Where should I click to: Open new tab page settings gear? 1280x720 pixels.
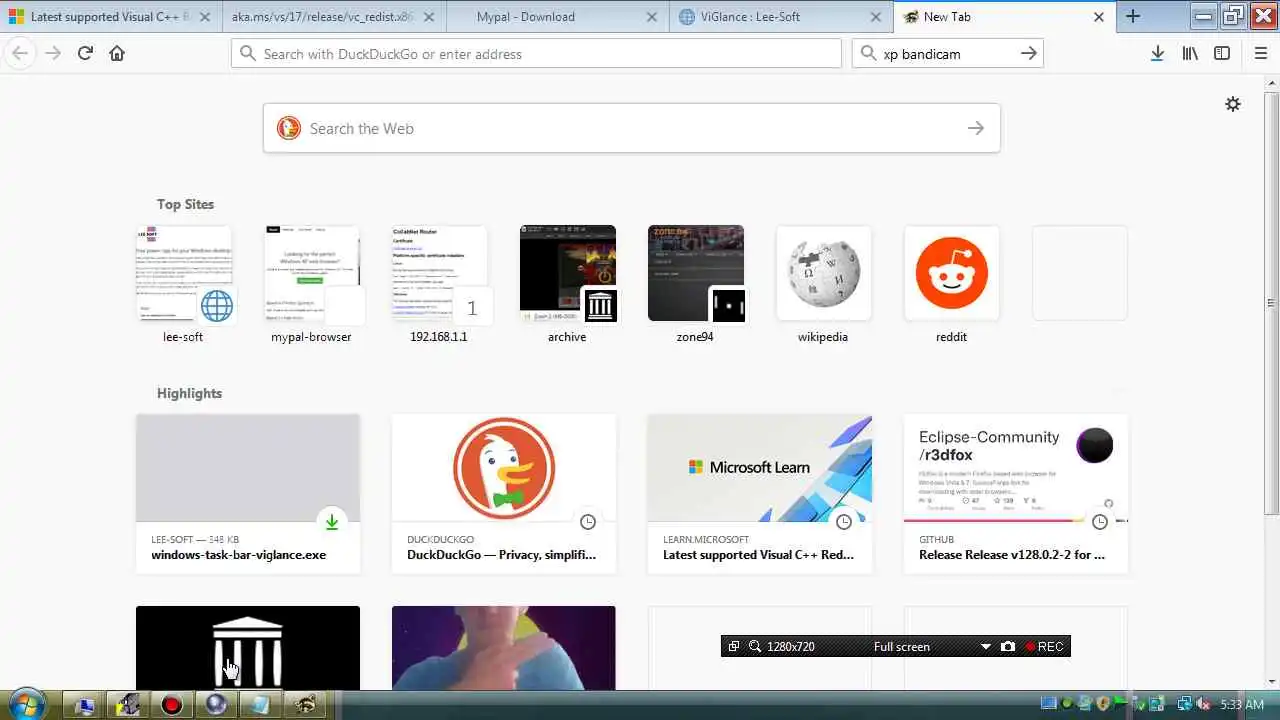(1233, 104)
